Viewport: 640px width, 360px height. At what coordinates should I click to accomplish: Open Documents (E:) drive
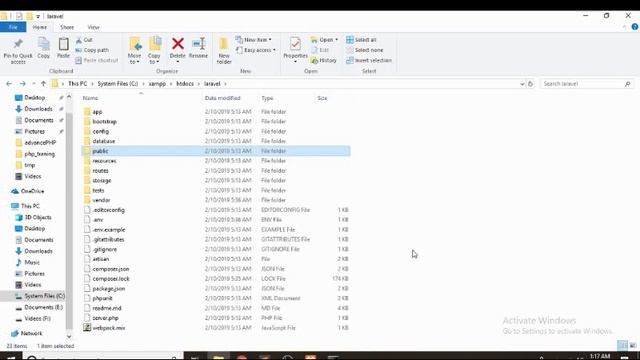[x=39, y=307]
